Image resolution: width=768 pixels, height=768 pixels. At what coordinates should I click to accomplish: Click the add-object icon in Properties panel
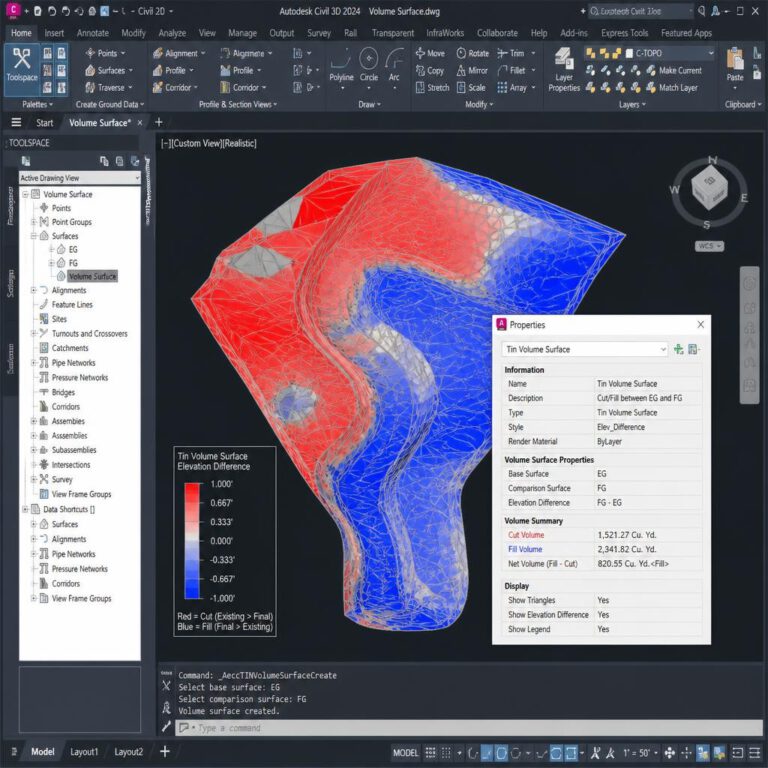(x=678, y=349)
